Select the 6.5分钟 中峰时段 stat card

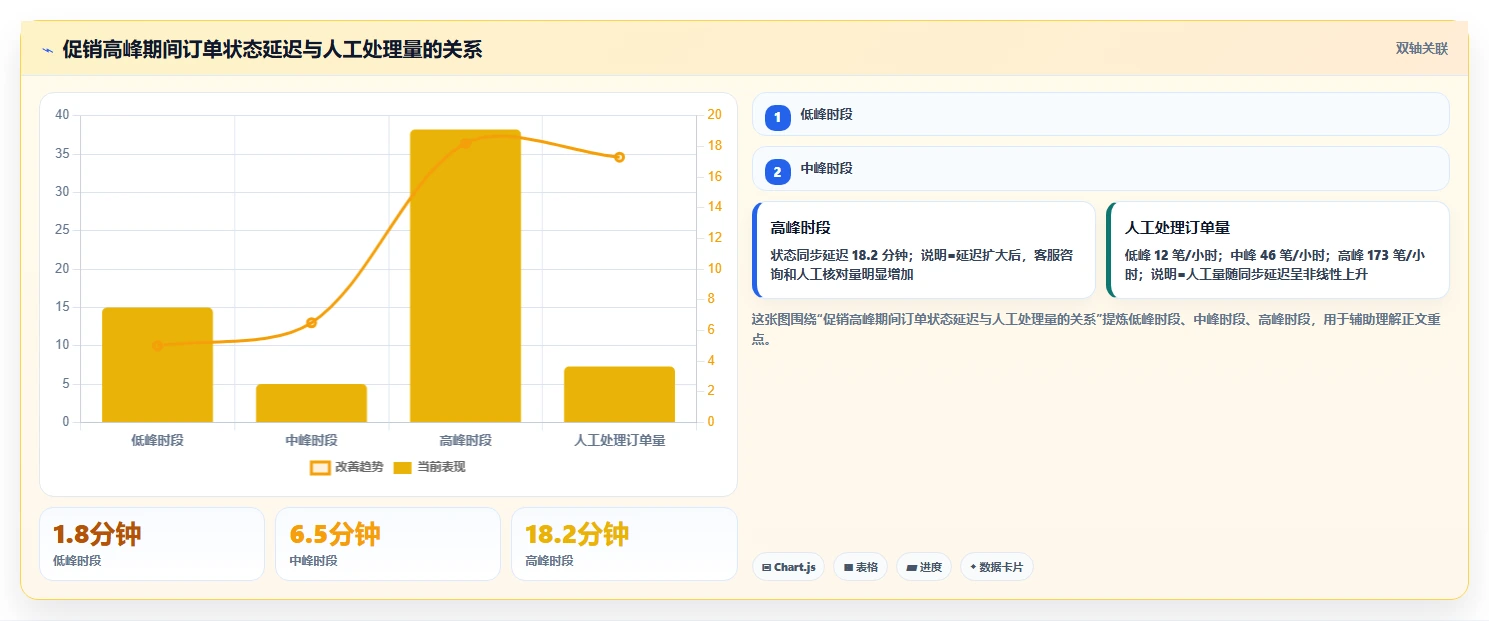tap(388, 544)
